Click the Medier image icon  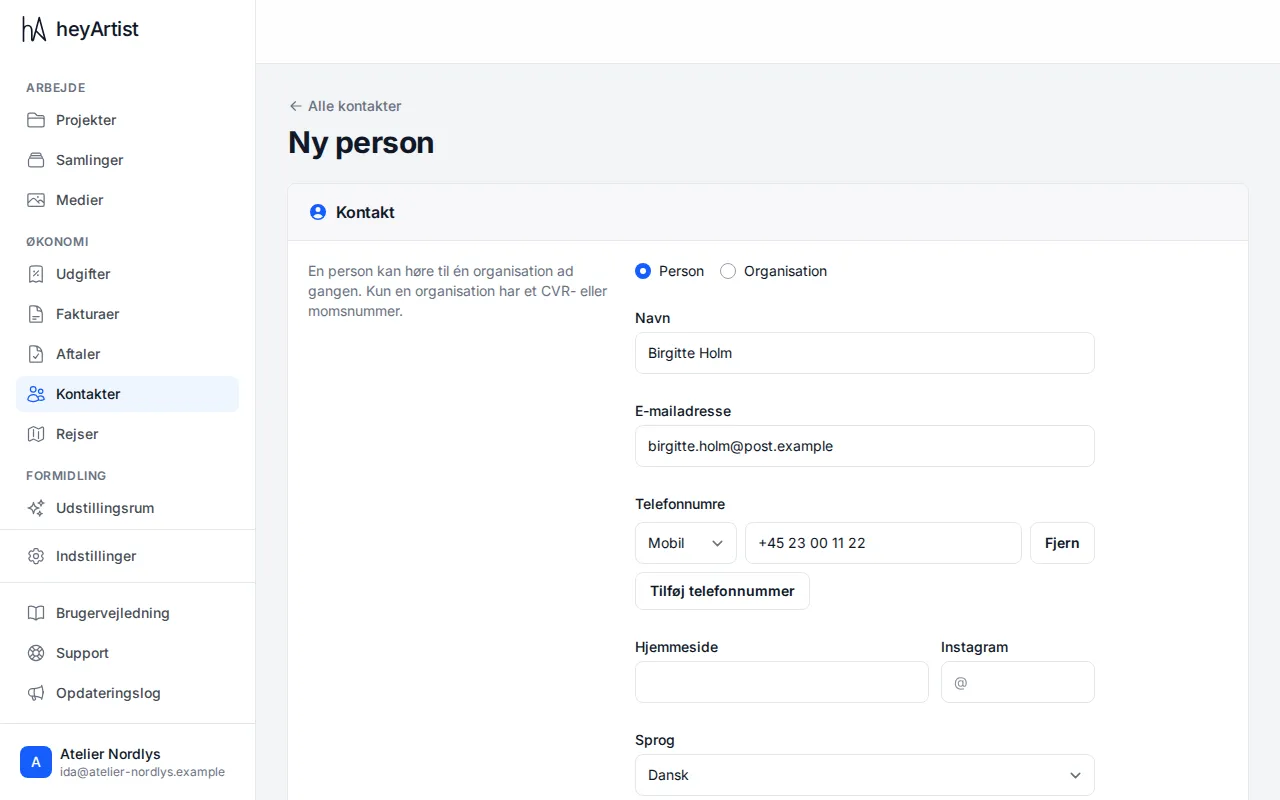(x=36, y=200)
